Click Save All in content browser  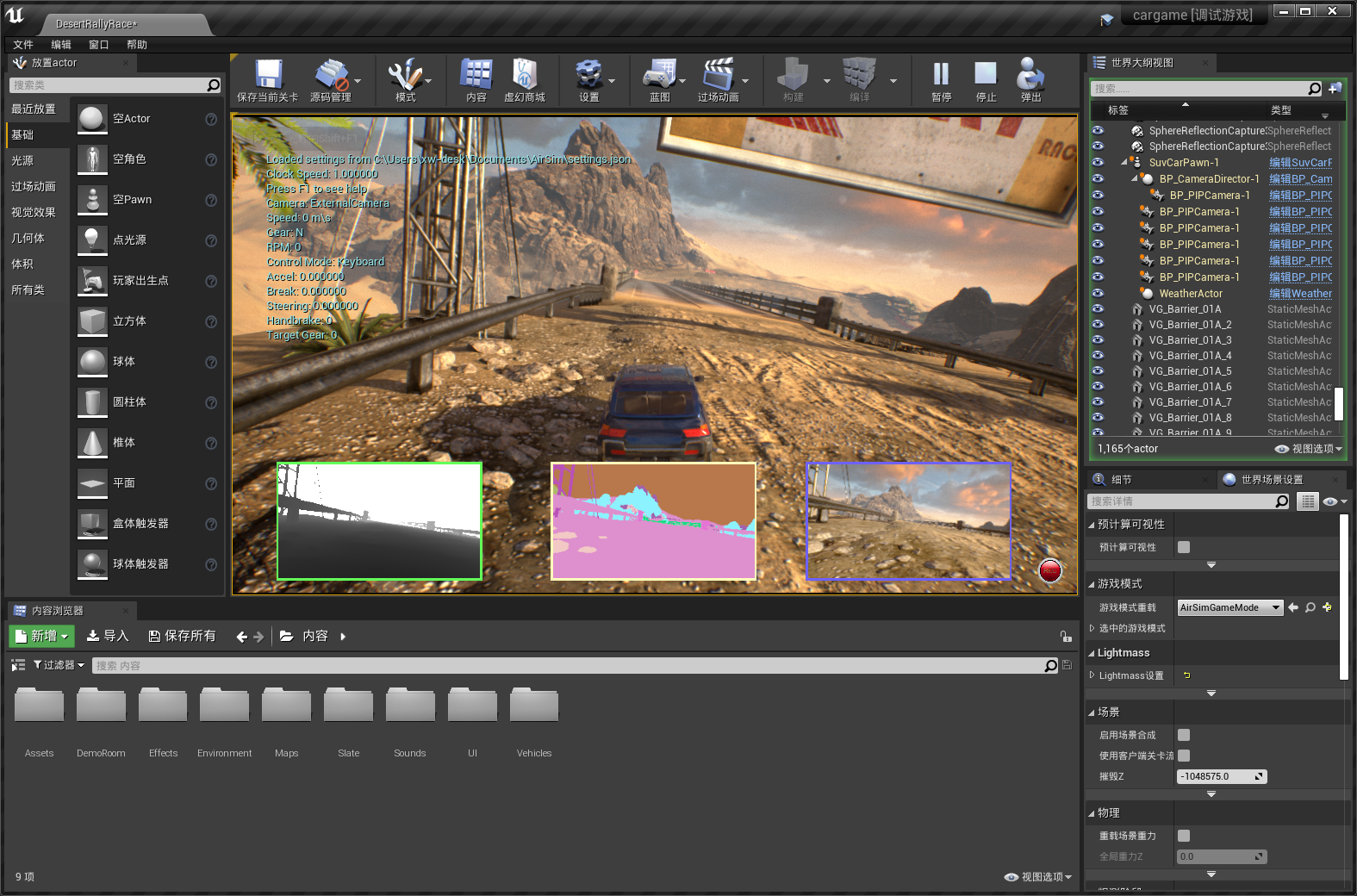click(182, 636)
